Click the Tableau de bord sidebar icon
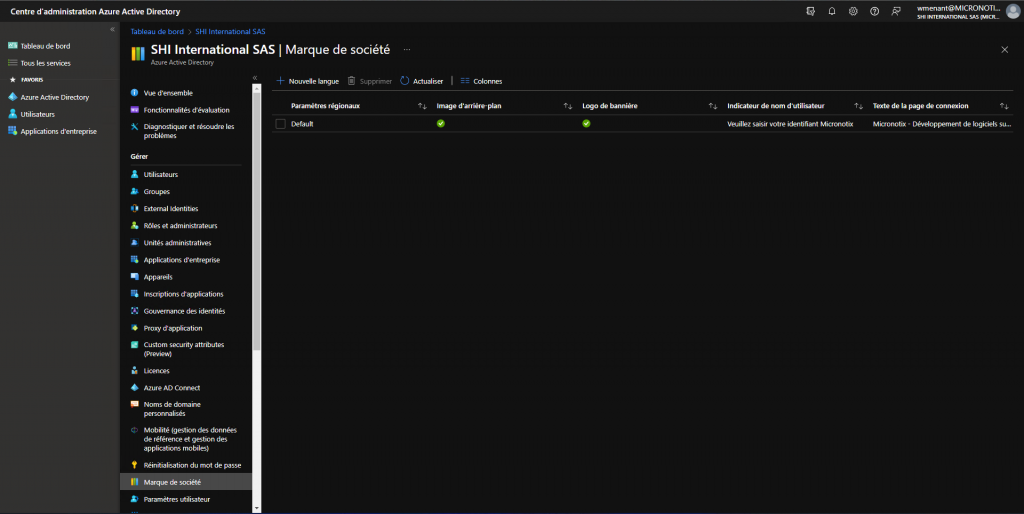Image resolution: width=1024 pixels, height=514 pixels. pyautogui.click(x=12, y=46)
